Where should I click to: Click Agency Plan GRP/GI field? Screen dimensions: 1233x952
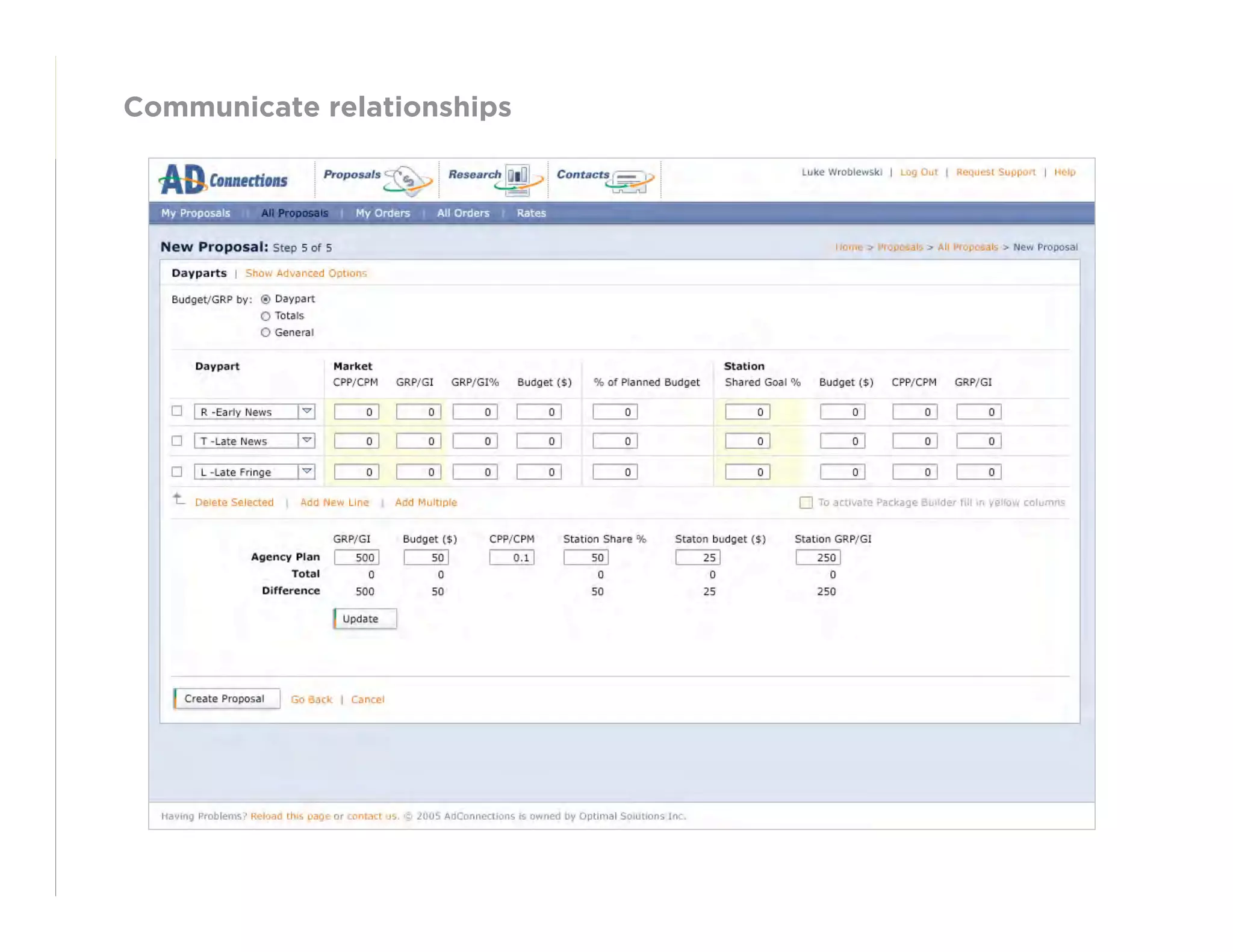tap(356, 557)
